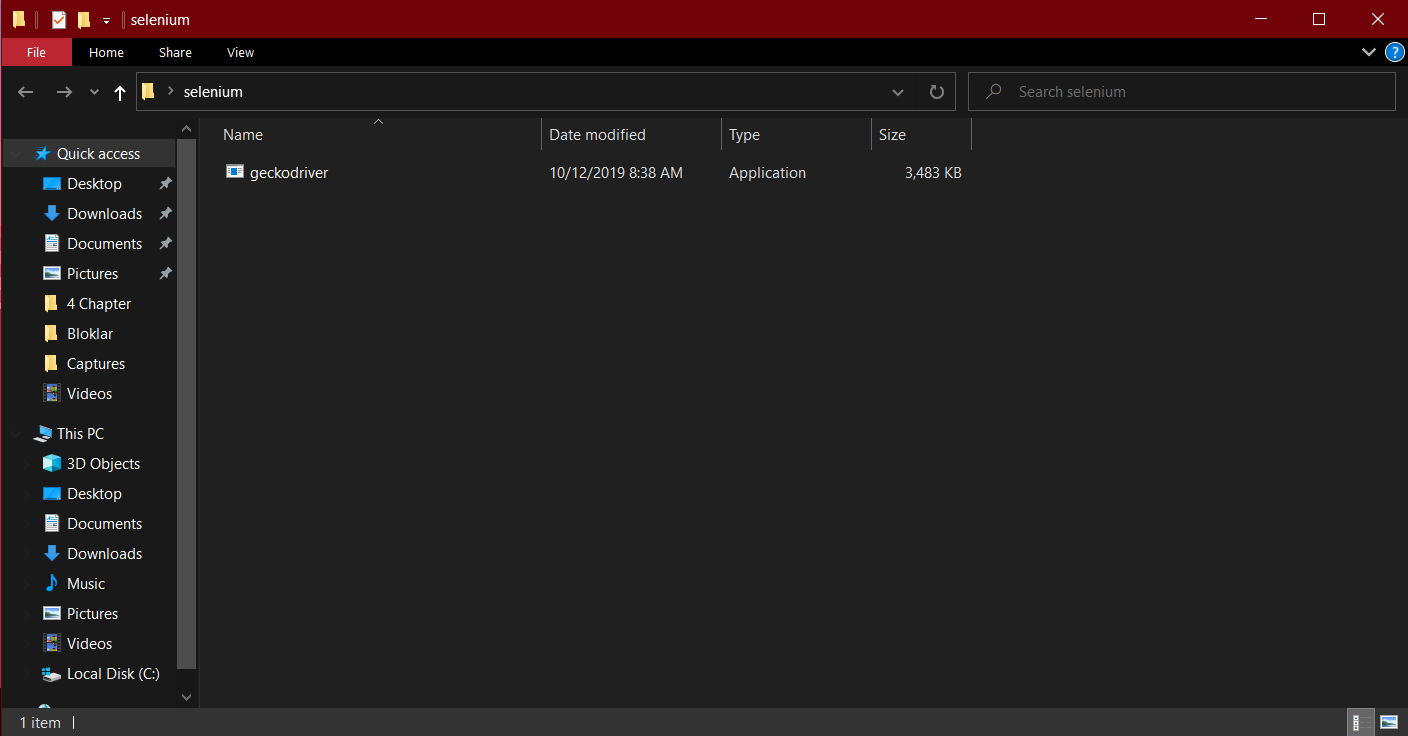Click the 10/12/2019 8:38 AM date cell
Viewport: 1408px width, 736px height.
(x=616, y=173)
